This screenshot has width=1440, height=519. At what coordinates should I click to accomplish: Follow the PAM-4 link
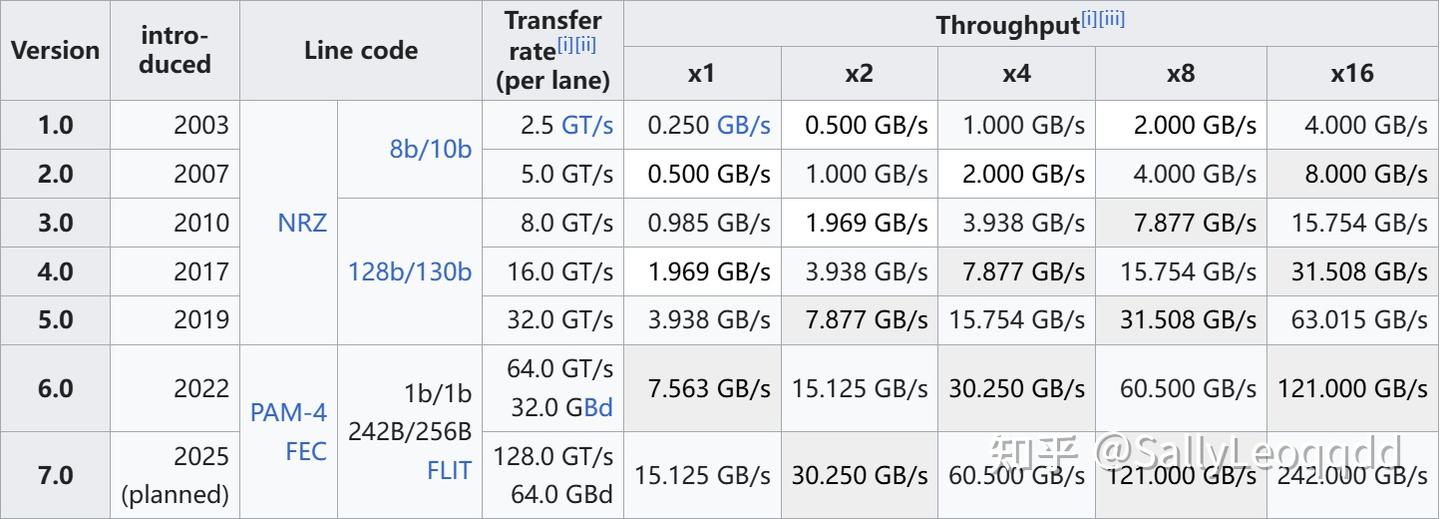point(288,412)
